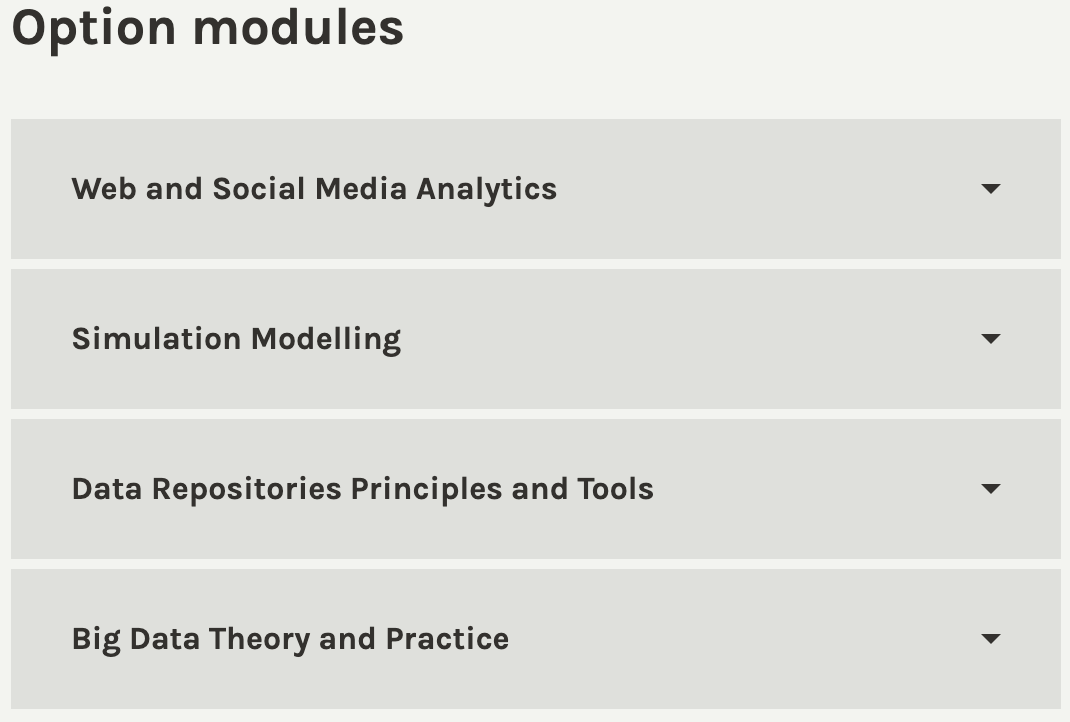Image resolution: width=1070 pixels, height=722 pixels.
Task: Open the first option module row
Action: (535, 189)
